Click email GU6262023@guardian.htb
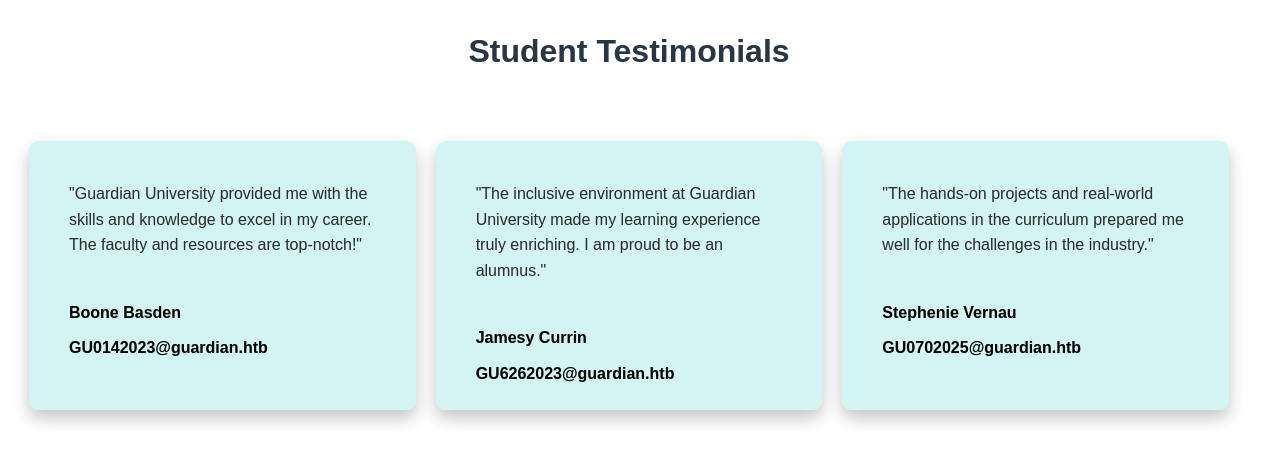 point(575,374)
